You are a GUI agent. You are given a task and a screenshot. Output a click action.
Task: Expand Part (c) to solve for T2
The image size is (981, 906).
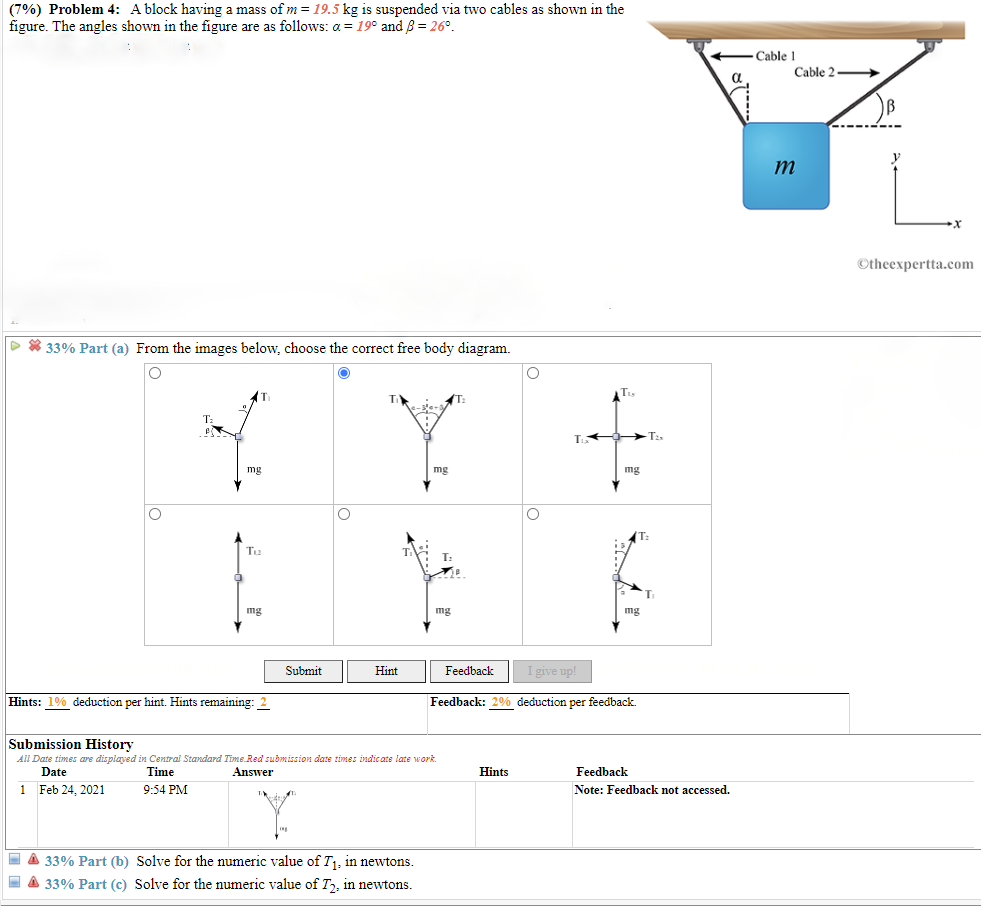coord(110,884)
